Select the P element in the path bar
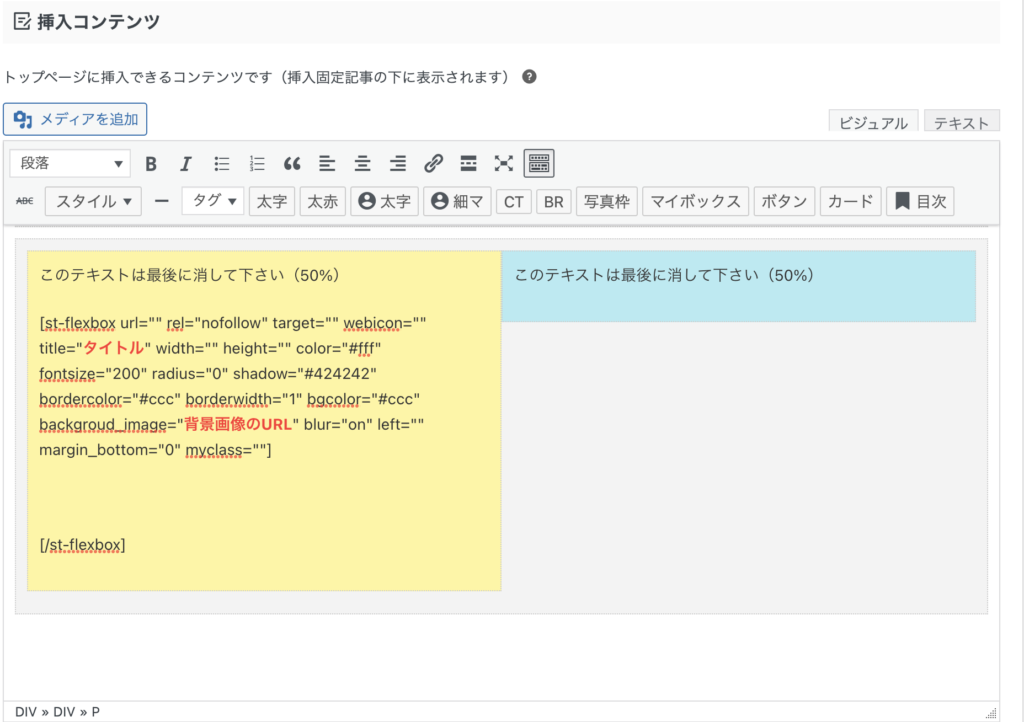The width and height of the screenshot is (1024, 722). pyautogui.click(x=95, y=712)
